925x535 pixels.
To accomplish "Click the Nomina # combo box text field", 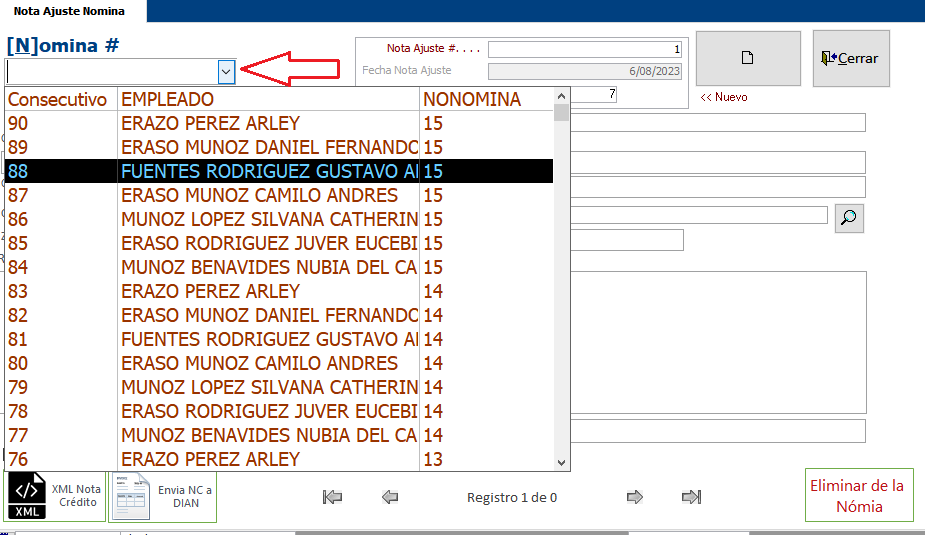I will tap(110, 71).
